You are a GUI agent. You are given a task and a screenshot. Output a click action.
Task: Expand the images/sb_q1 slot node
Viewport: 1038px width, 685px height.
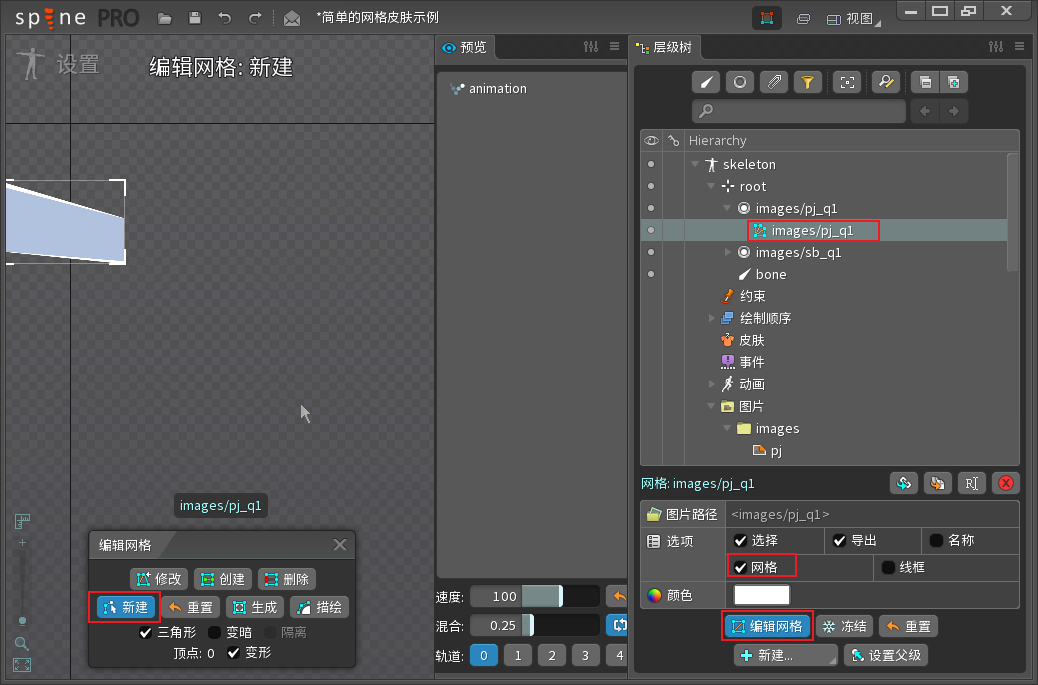[x=727, y=252]
